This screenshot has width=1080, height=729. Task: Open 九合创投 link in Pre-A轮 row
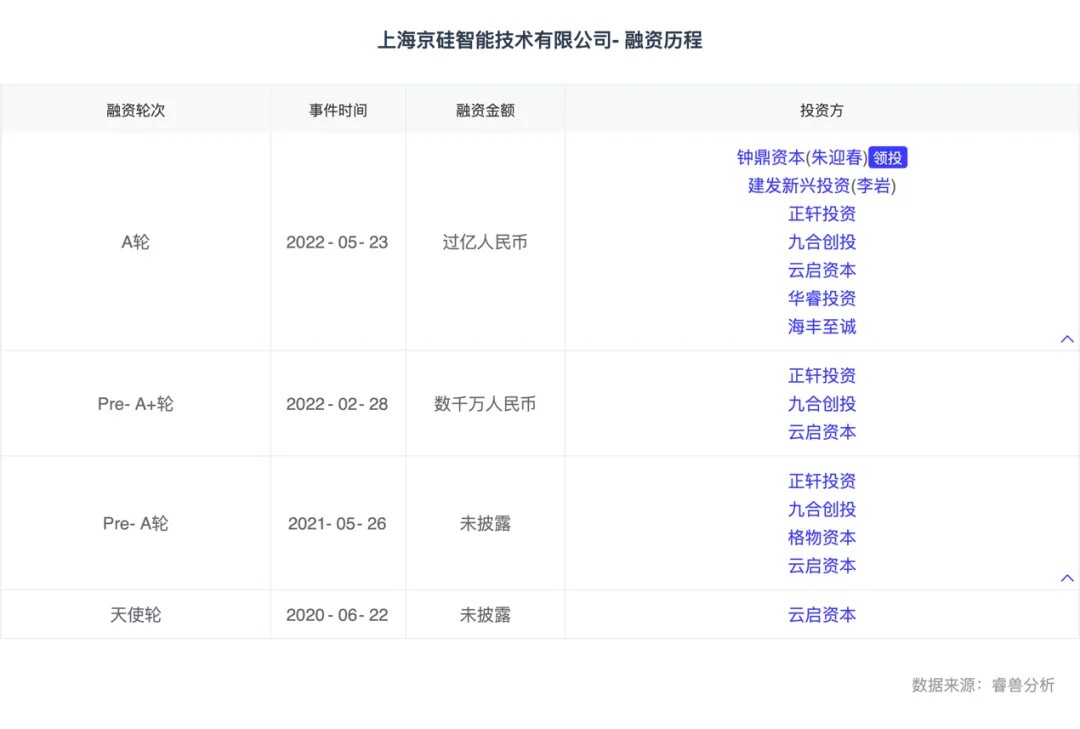tap(822, 510)
